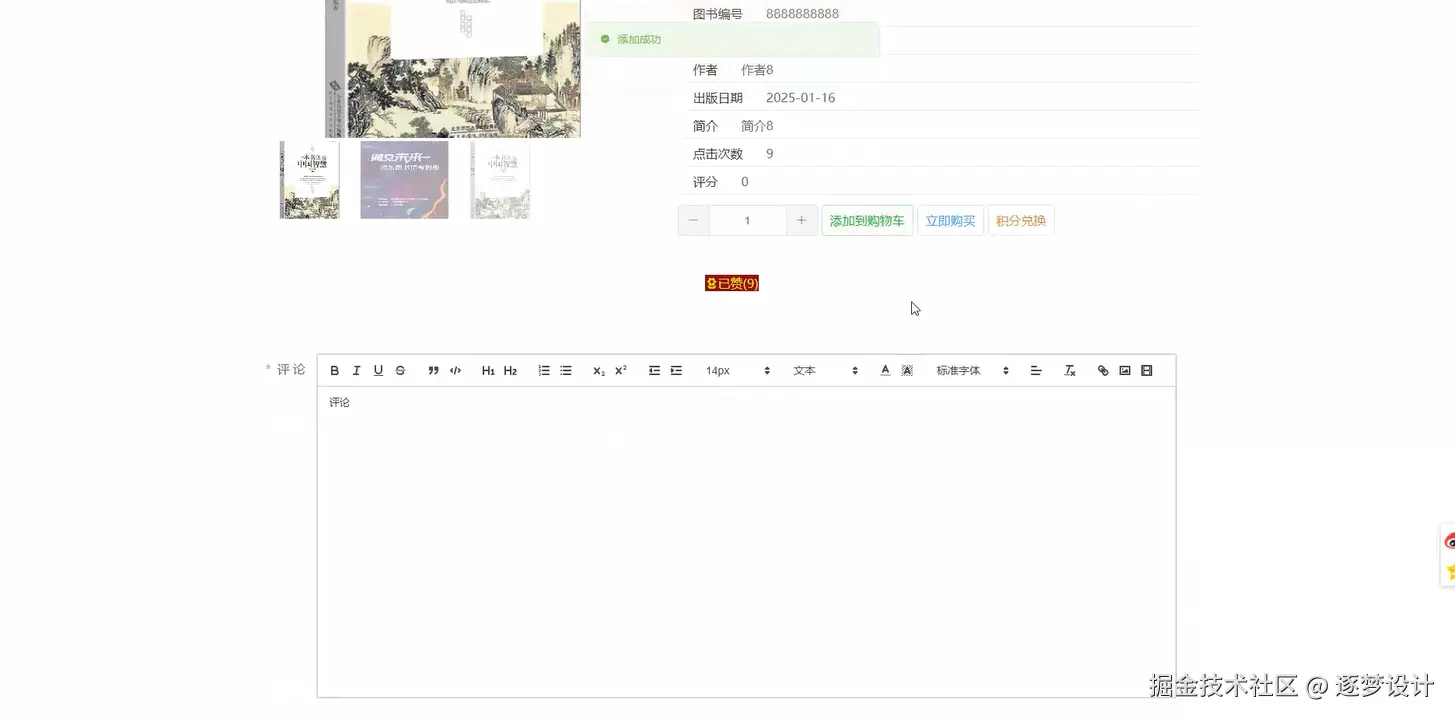Expand the 文本 paragraph style dropdown
The height and width of the screenshot is (720, 1455).
[820, 370]
